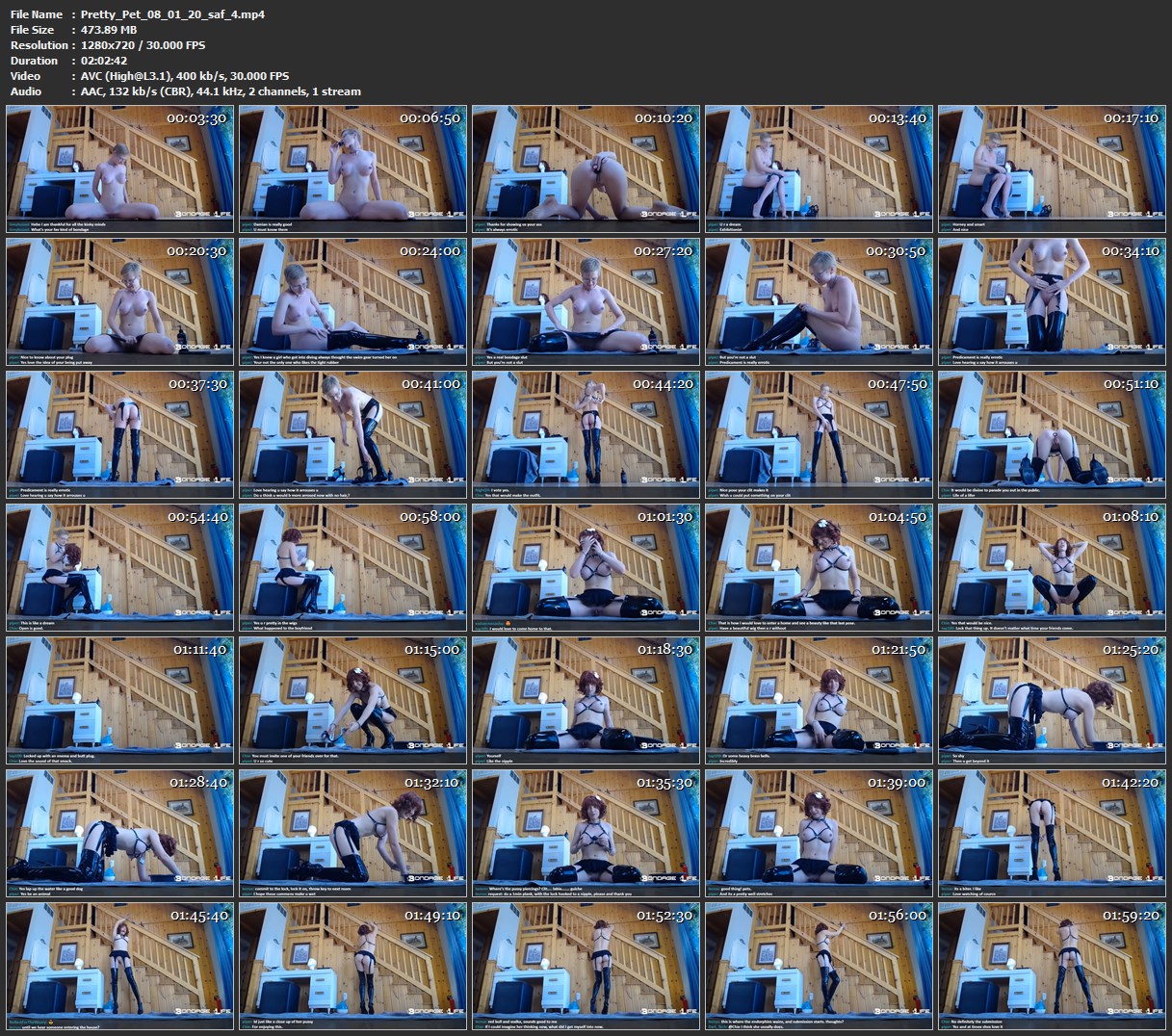Select the last frame at 01:59:20
1172x1036 pixels.
[x=1052, y=966]
